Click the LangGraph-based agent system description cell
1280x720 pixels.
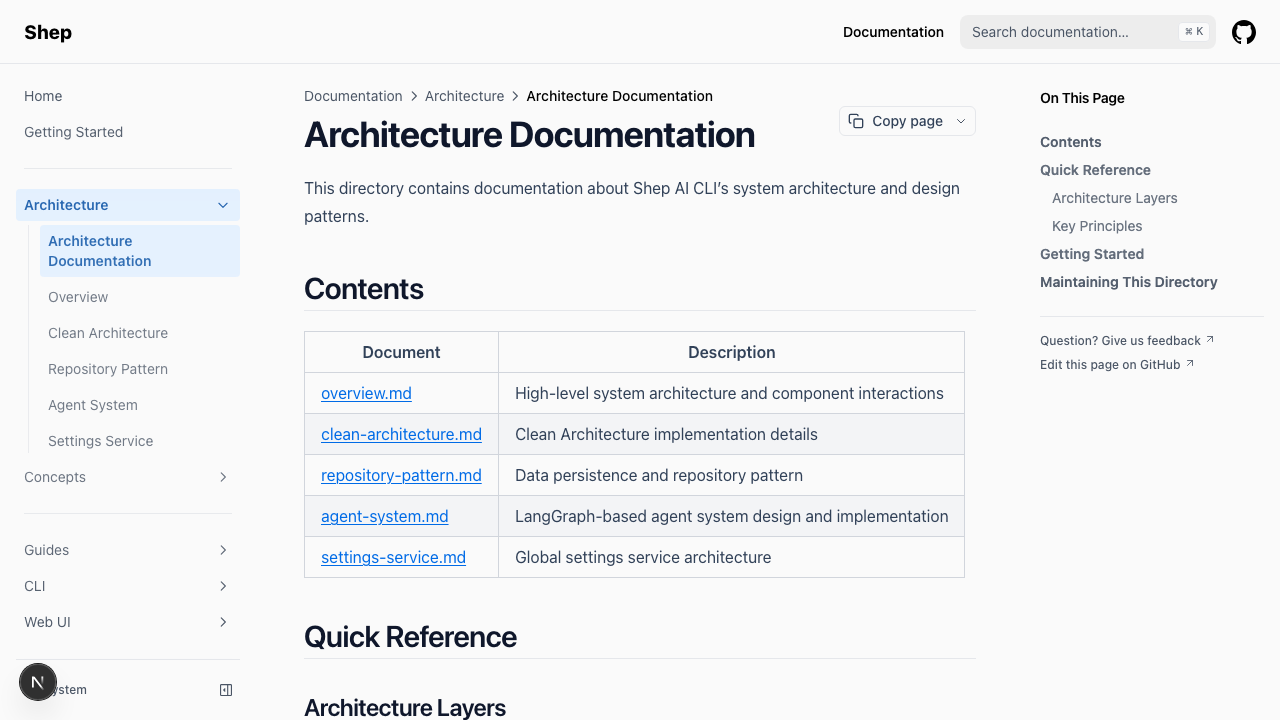(731, 516)
